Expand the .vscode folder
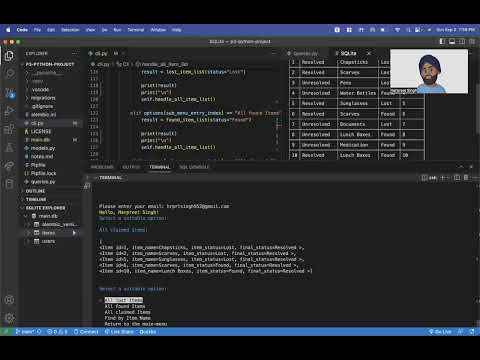This screenshot has height=360, width=480. [x=40, y=89]
